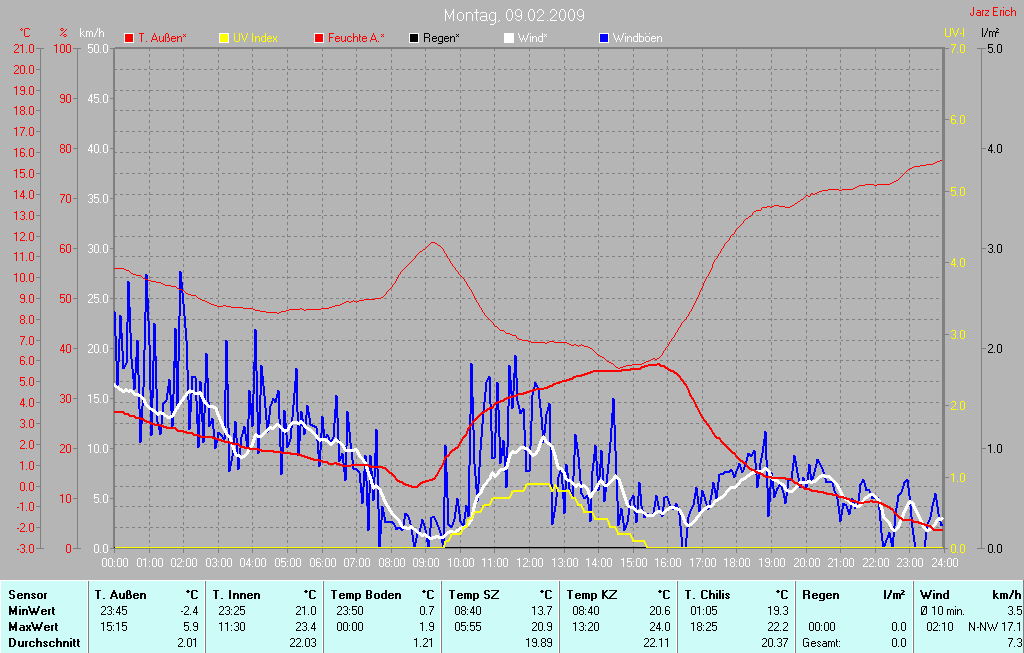
Task: Click the 'Temp KZ' column header
Action: [592, 595]
